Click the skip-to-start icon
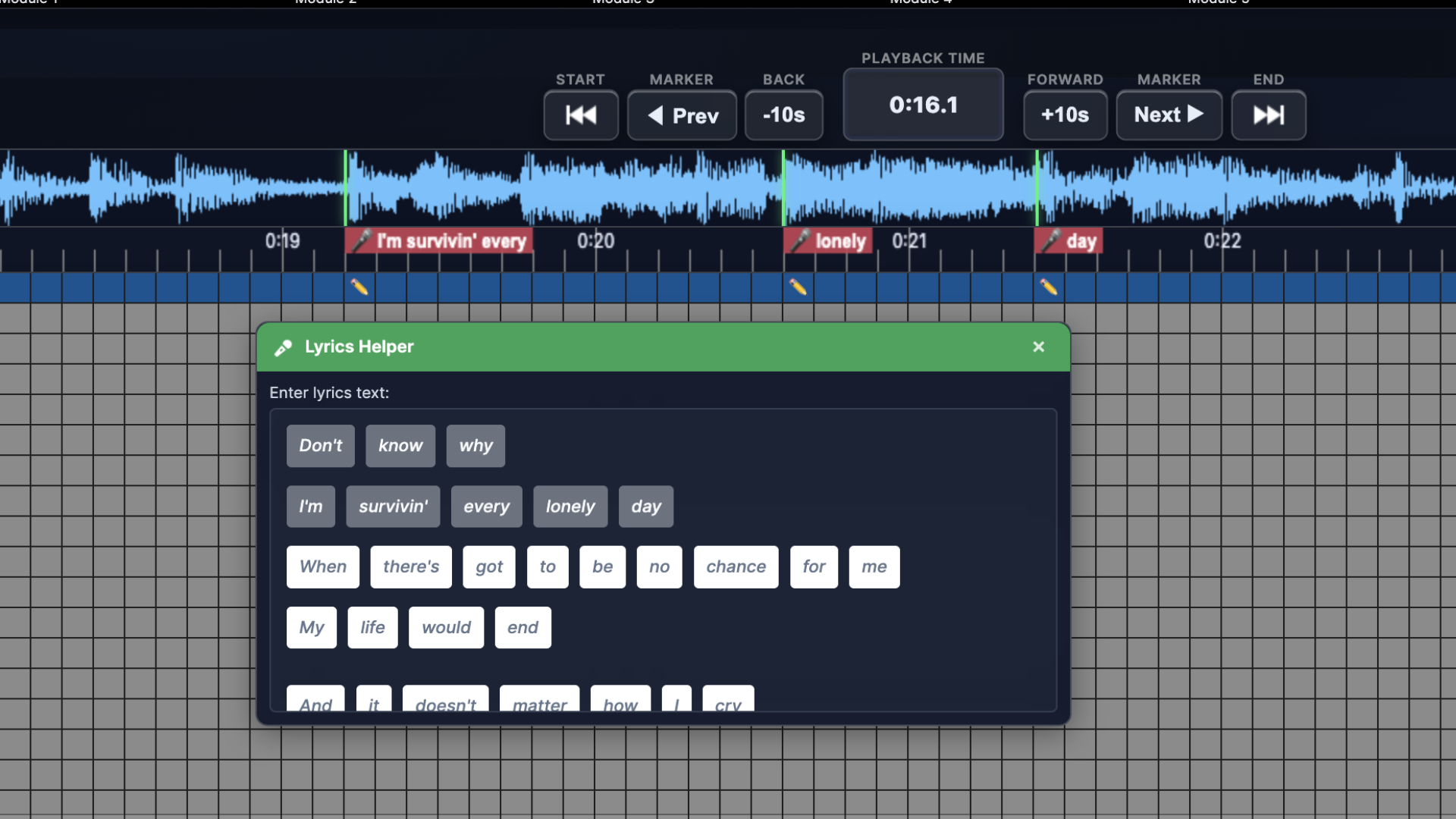Viewport: 1456px width, 819px height. 580,115
